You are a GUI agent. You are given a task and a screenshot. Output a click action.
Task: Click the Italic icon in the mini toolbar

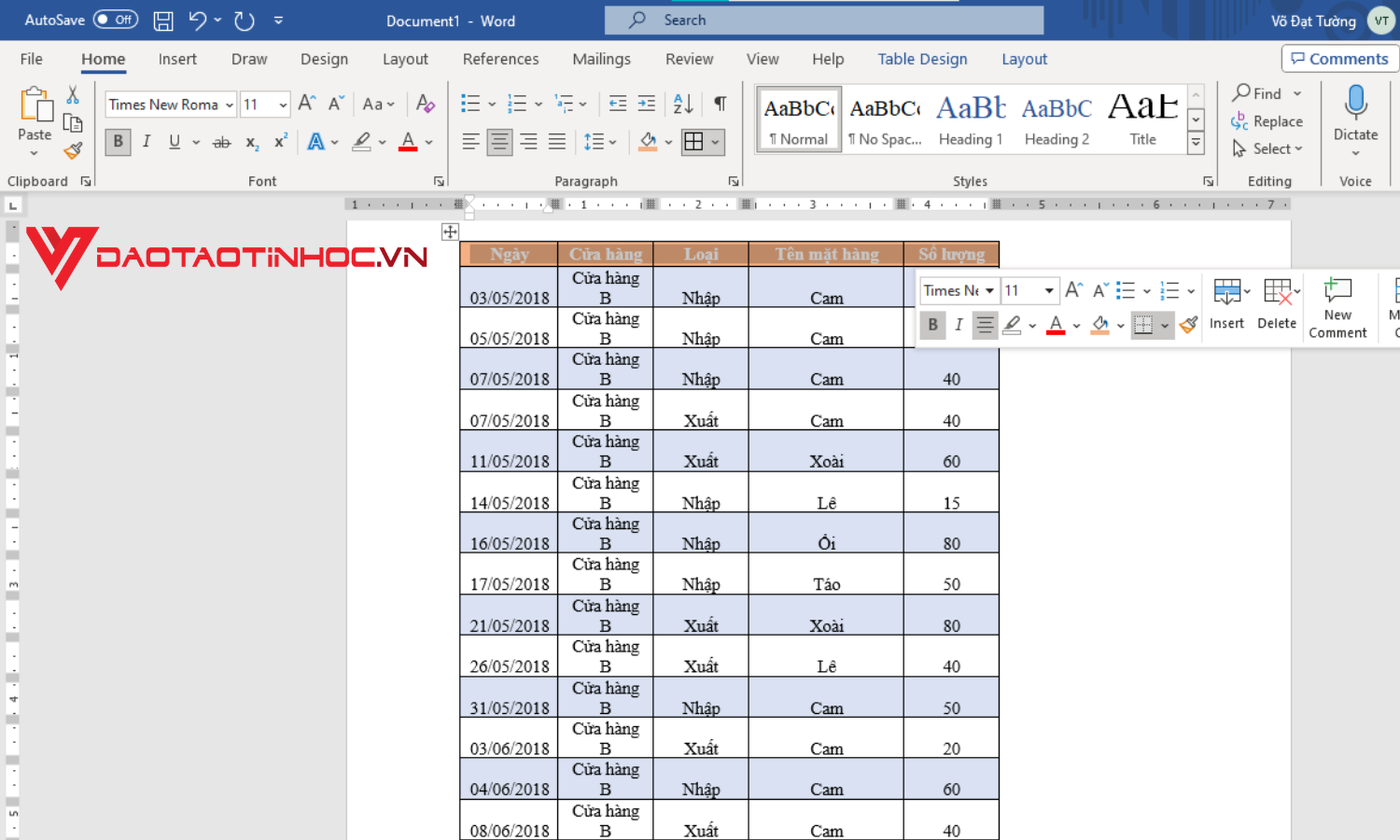(x=959, y=325)
